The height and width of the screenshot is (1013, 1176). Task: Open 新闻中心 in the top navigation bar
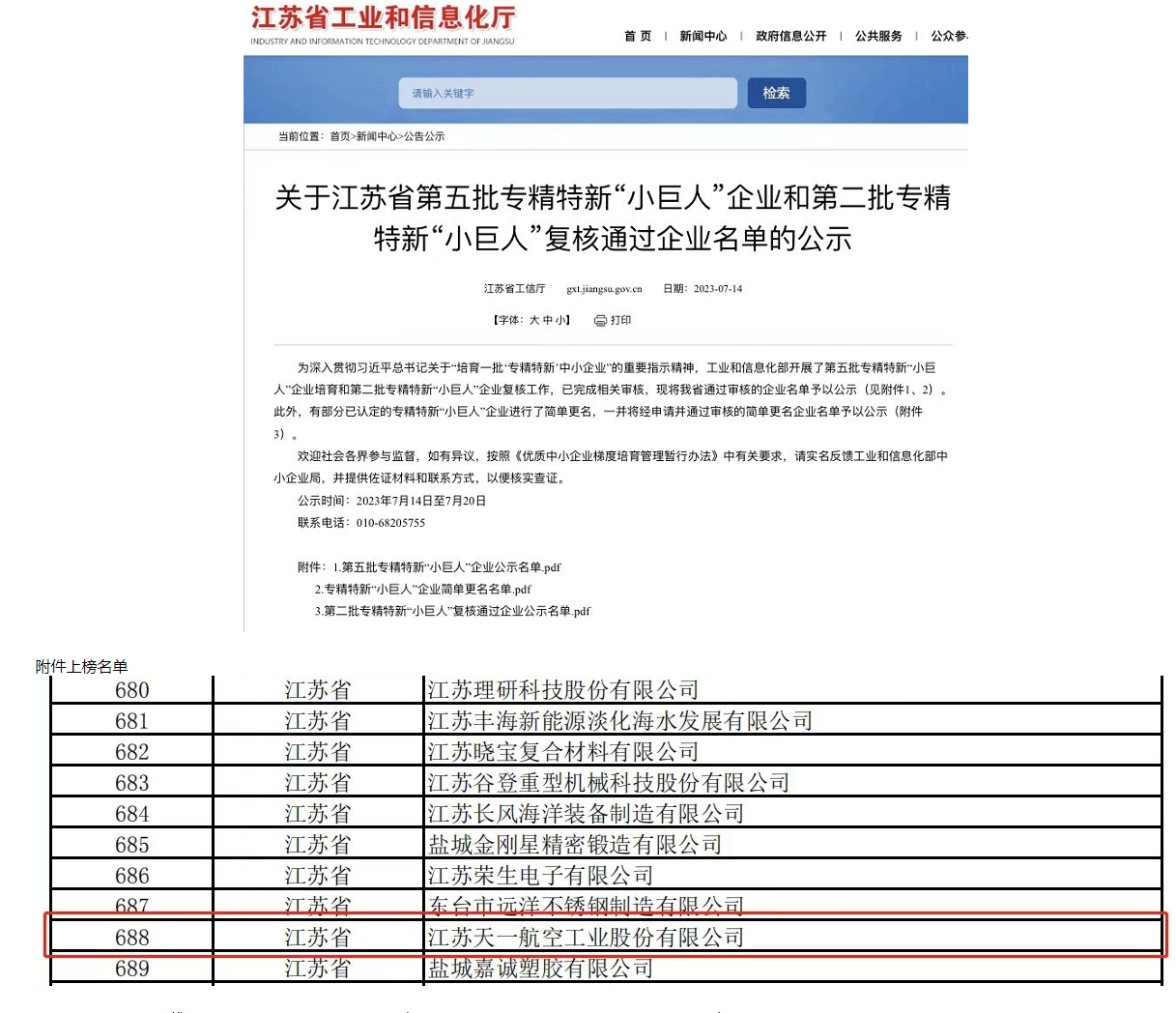[x=703, y=36]
